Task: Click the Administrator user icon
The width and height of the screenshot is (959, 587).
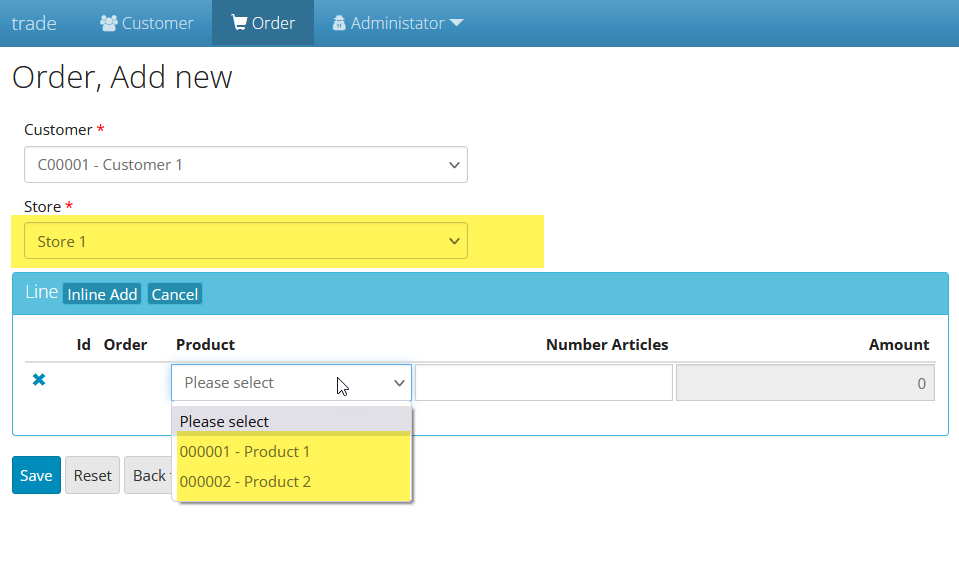Action: point(339,23)
